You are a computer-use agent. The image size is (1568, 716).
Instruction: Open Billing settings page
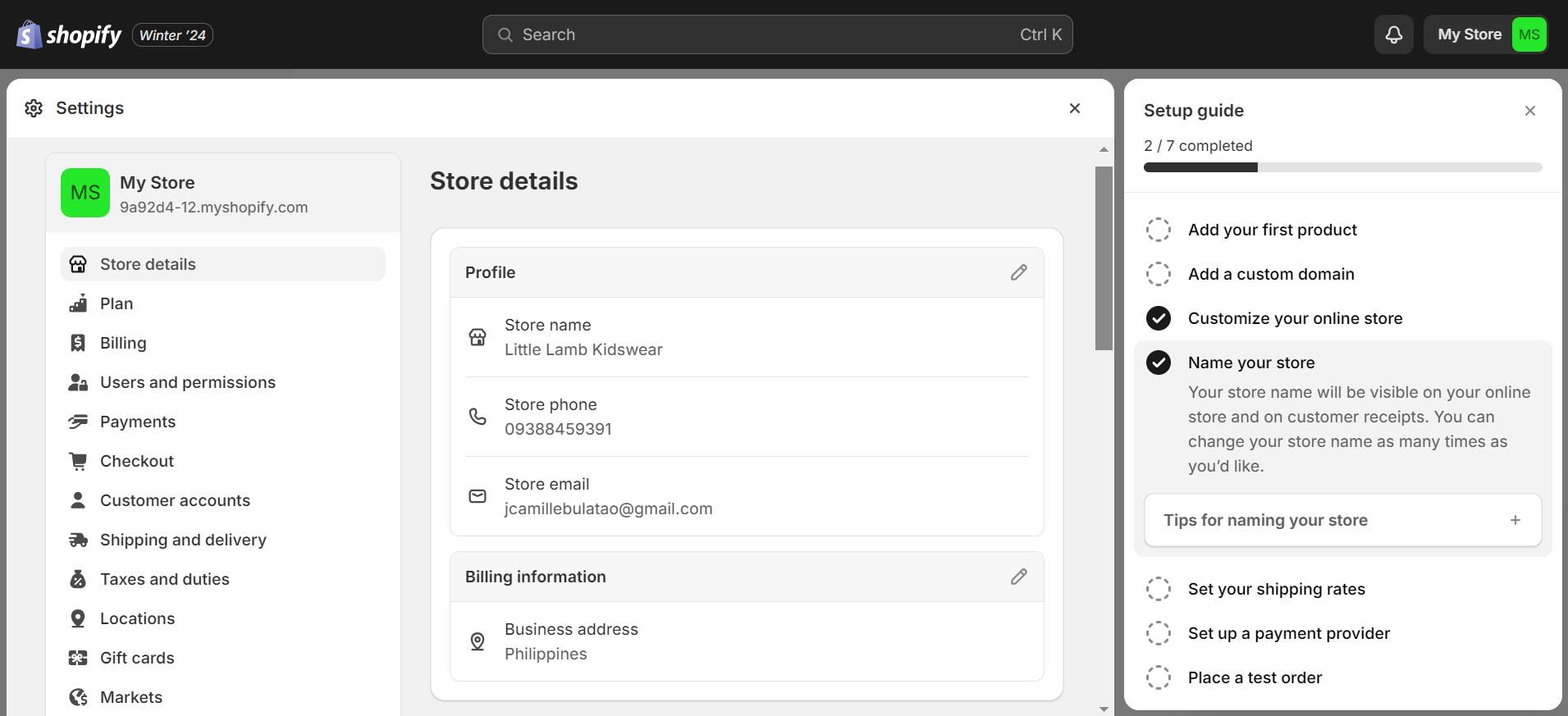(223, 343)
